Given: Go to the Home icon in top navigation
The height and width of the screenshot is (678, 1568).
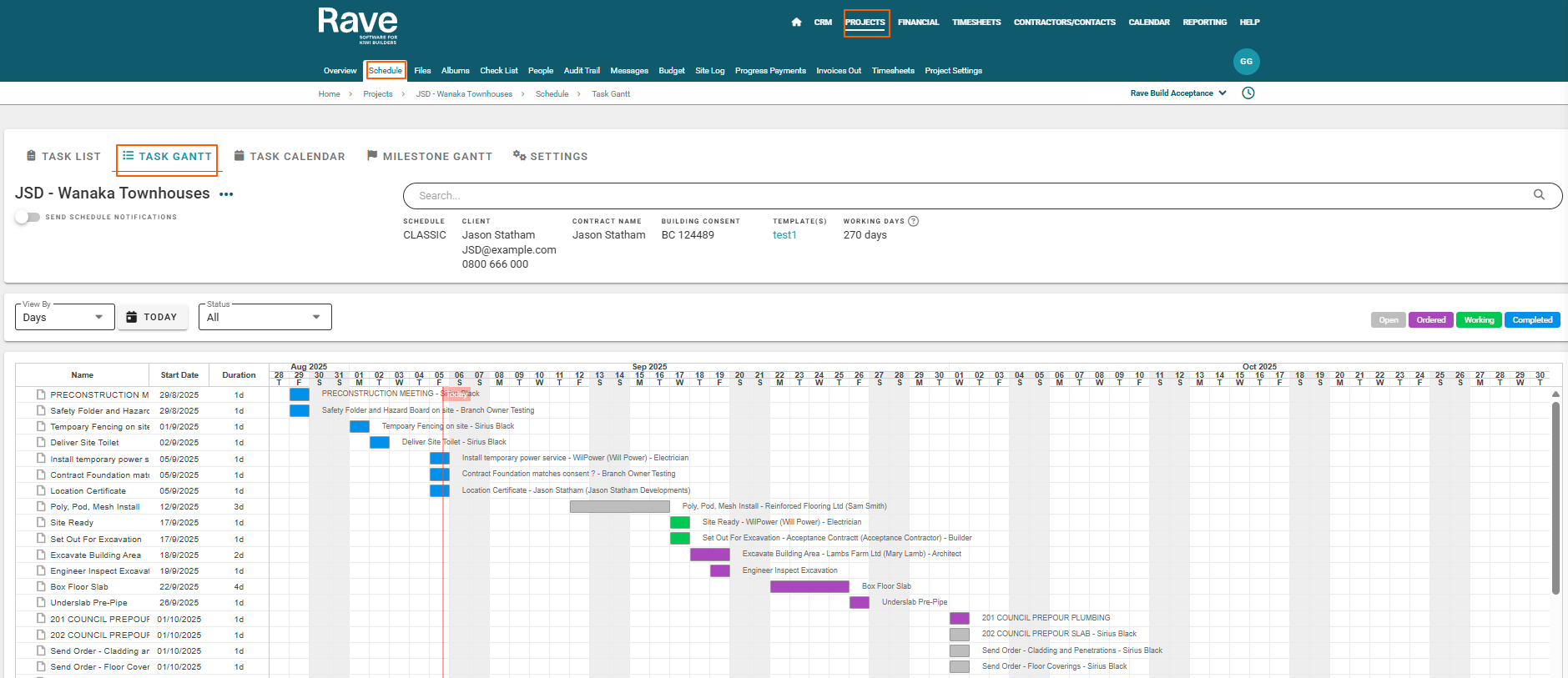Looking at the screenshot, I should [x=796, y=23].
